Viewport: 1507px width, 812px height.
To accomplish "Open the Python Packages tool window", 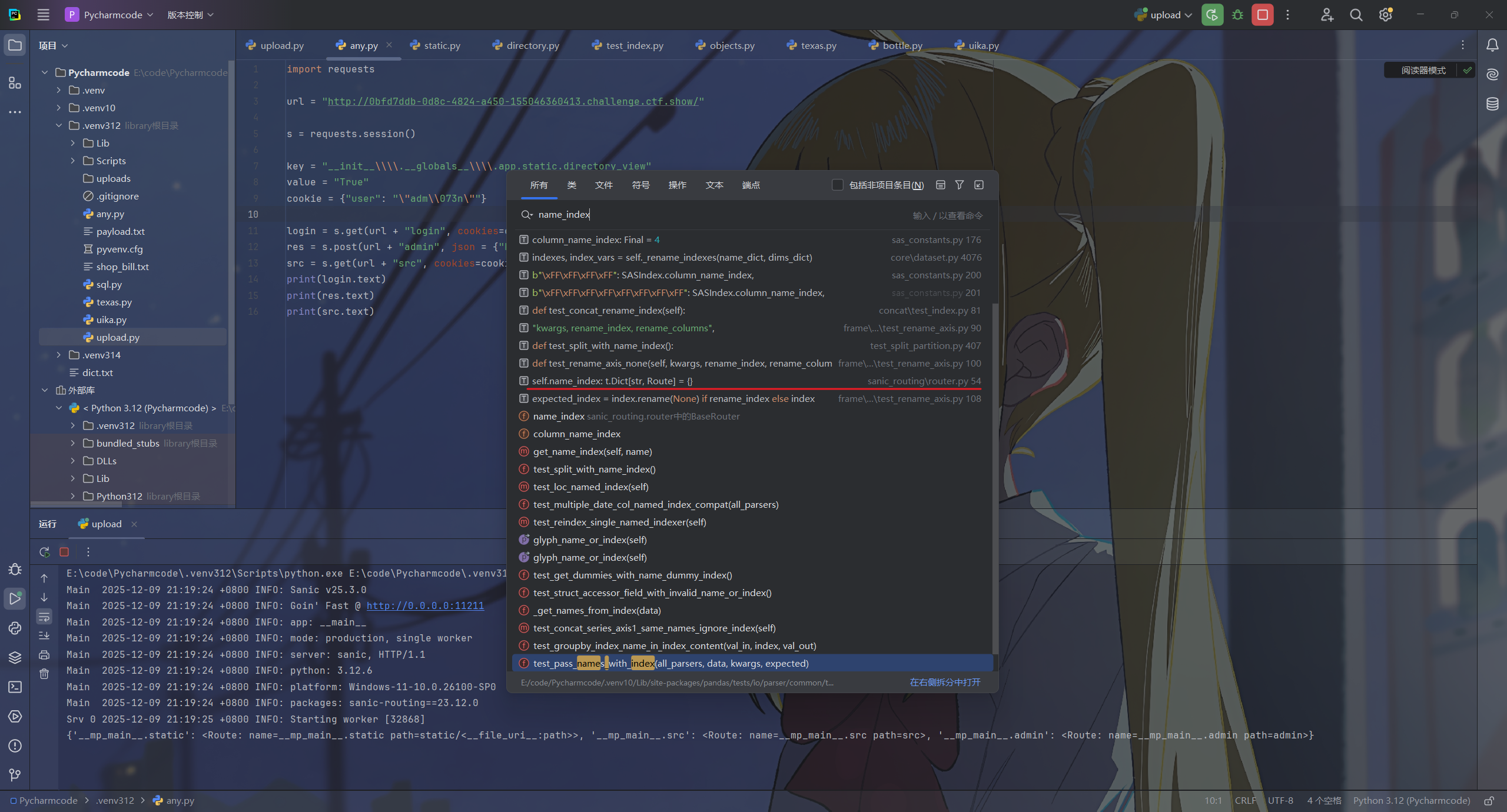I will (15, 657).
